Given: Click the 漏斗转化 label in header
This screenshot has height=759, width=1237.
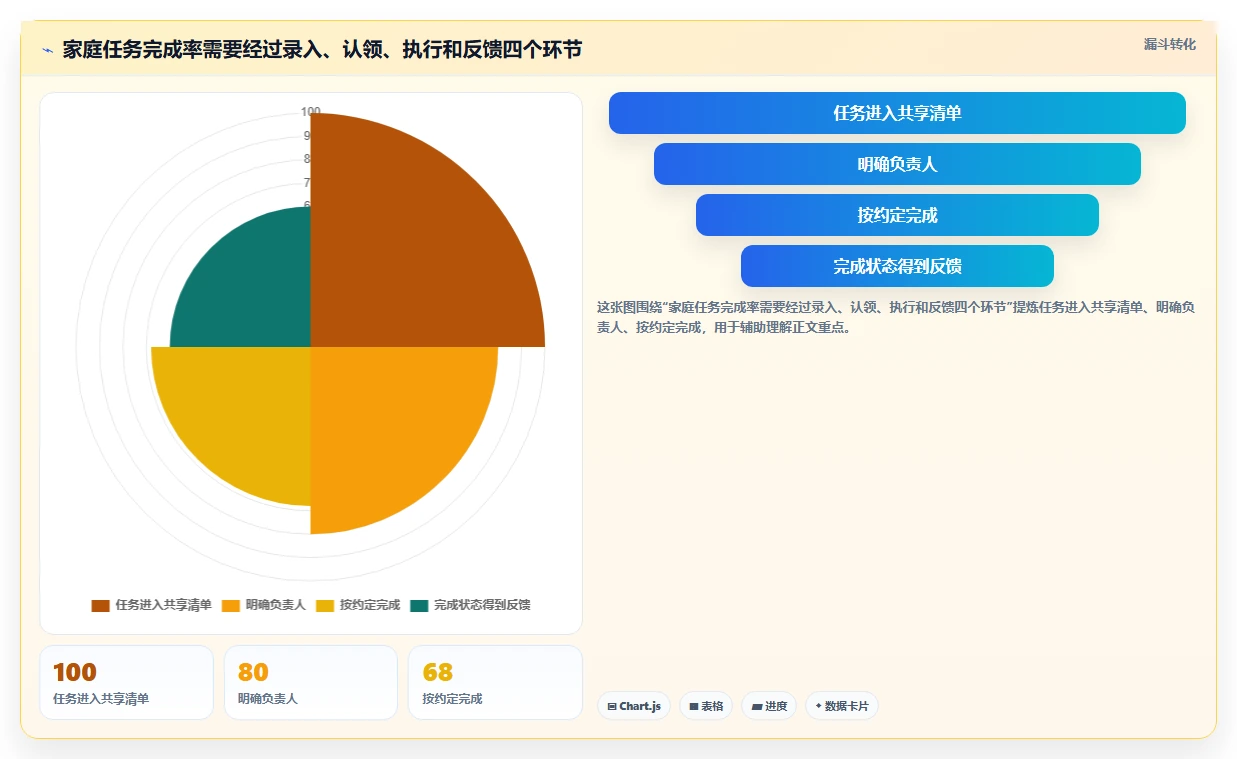Looking at the screenshot, I should (1169, 45).
